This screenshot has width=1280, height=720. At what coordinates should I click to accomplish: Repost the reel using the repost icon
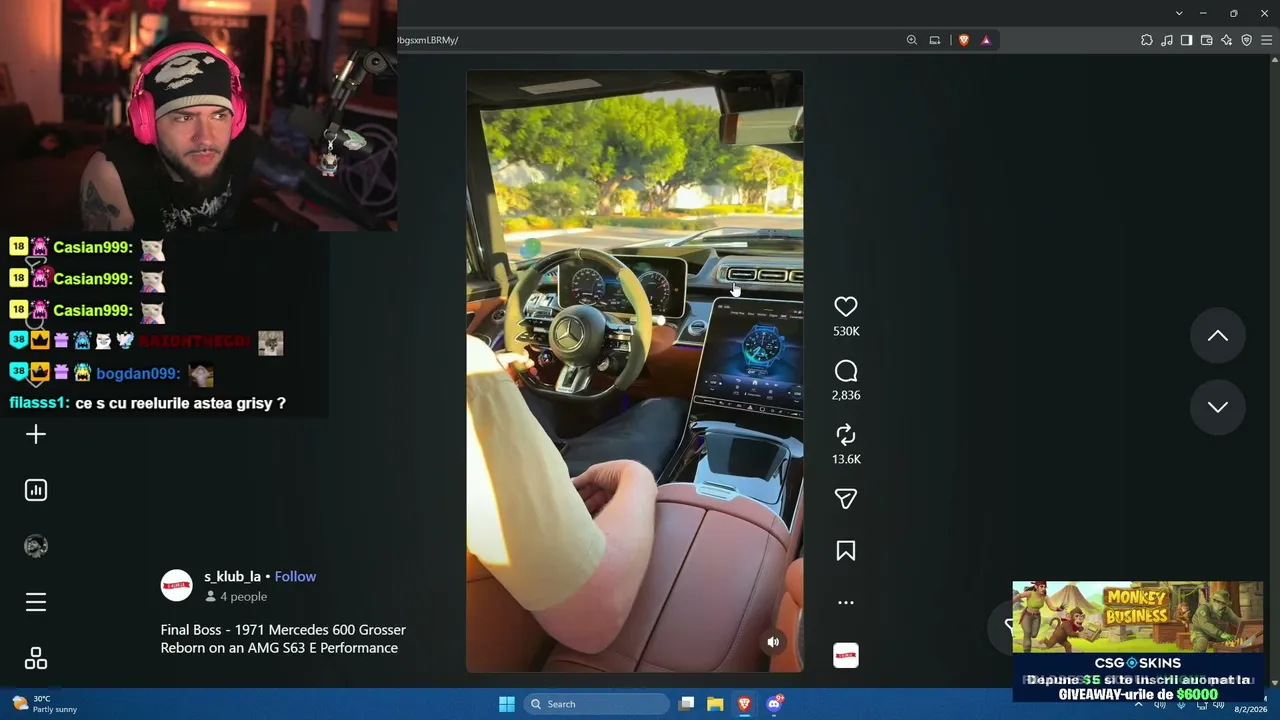[x=846, y=435]
